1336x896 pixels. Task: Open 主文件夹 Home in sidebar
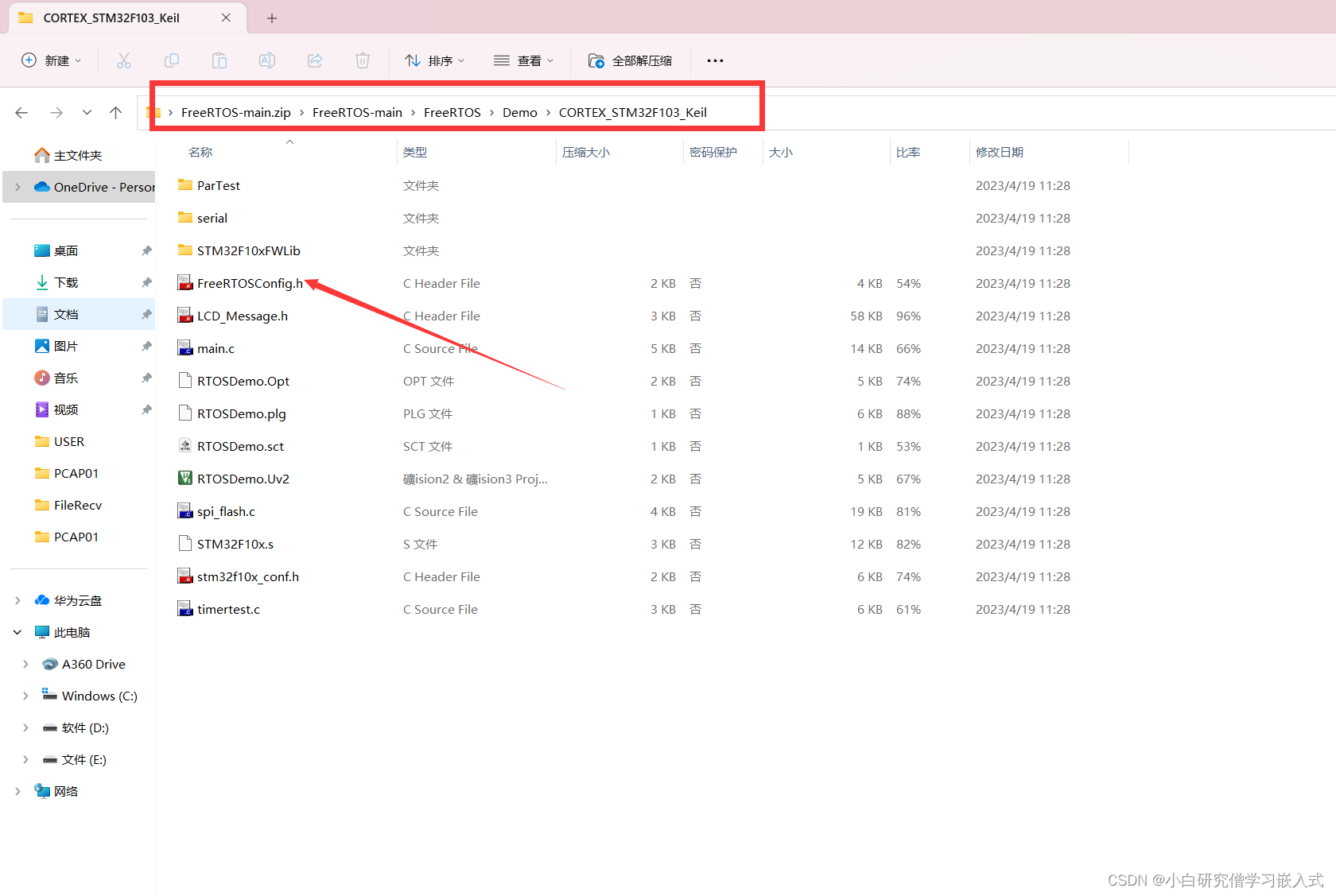[x=78, y=155]
